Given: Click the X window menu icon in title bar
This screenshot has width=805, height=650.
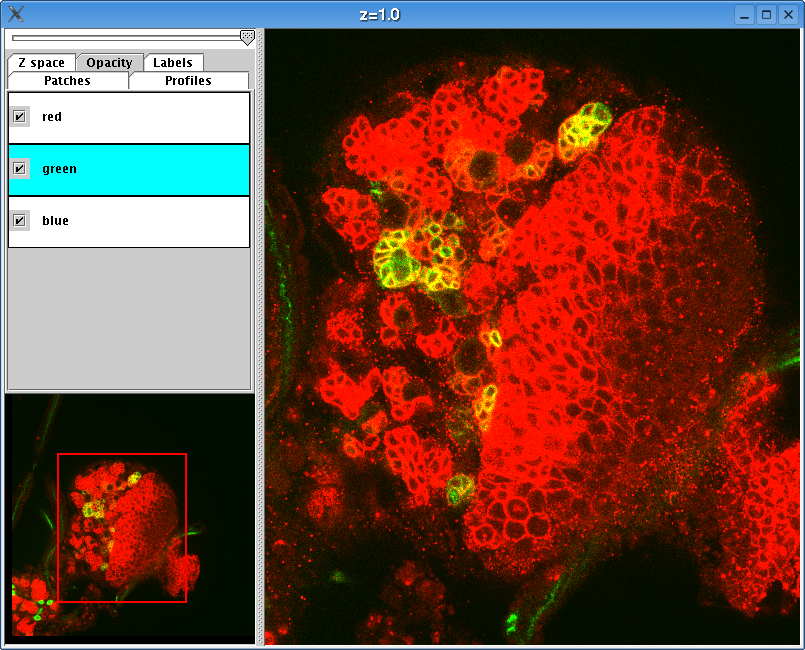Looking at the screenshot, I should [16, 14].
